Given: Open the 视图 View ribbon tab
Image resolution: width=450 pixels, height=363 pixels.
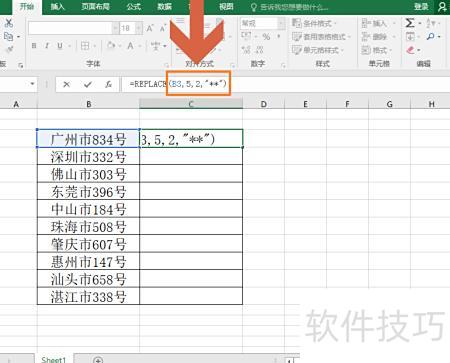Looking at the screenshot, I should (226, 7).
